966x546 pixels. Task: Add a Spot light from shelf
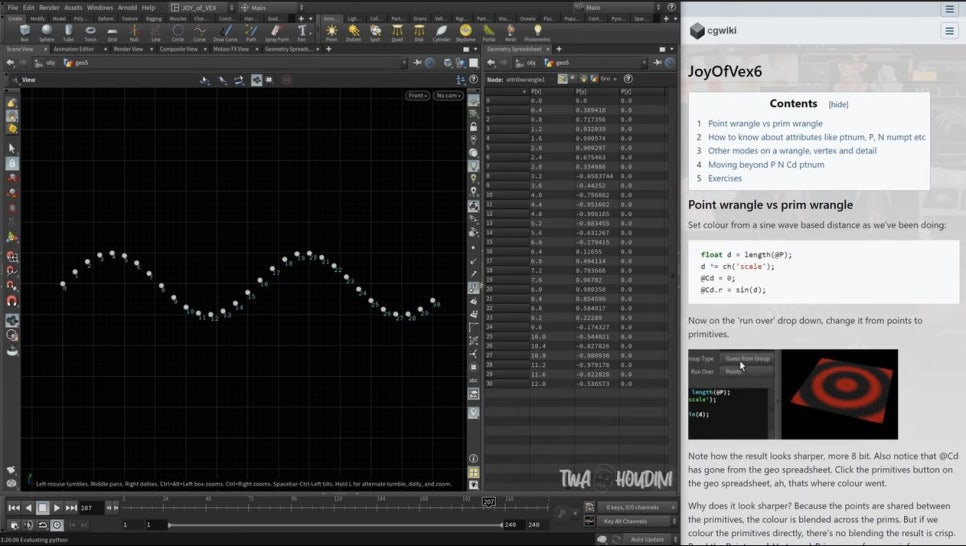(x=375, y=33)
